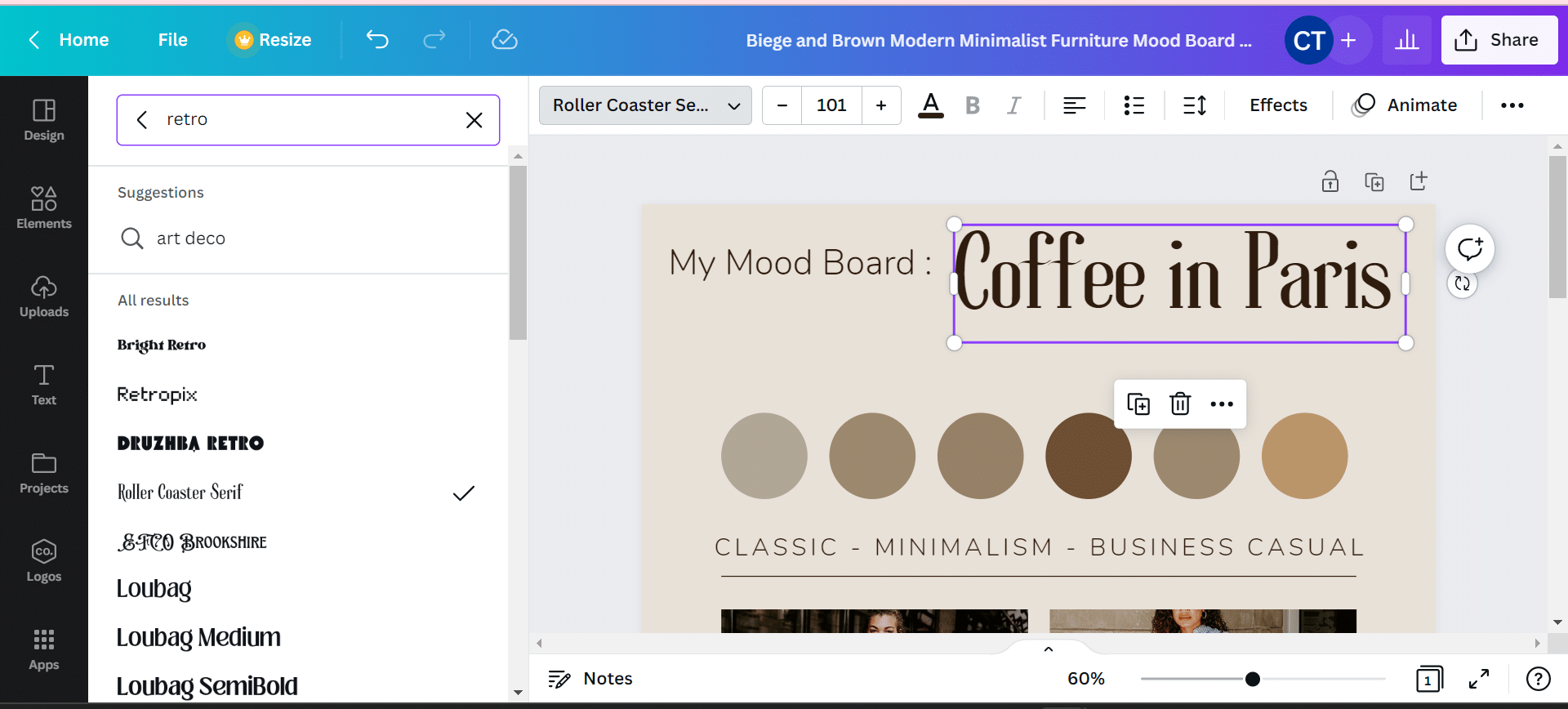Open the Design panel
The width and height of the screenshot is (1568, 709).
(x=44, y=120)
